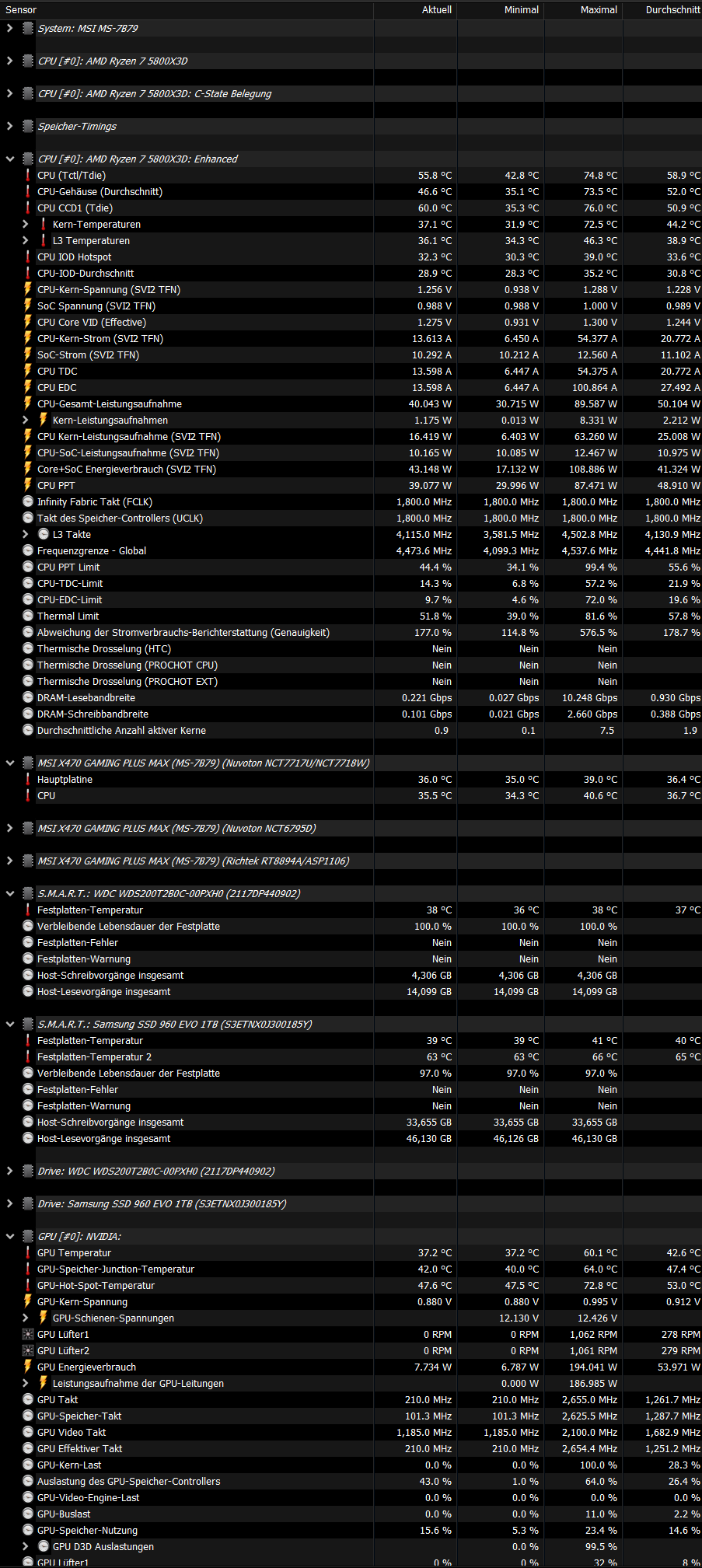702x1568 pixels.
Task: Click the gauge icon for GPU-Kern-Last
Action: coord(28,1465)
